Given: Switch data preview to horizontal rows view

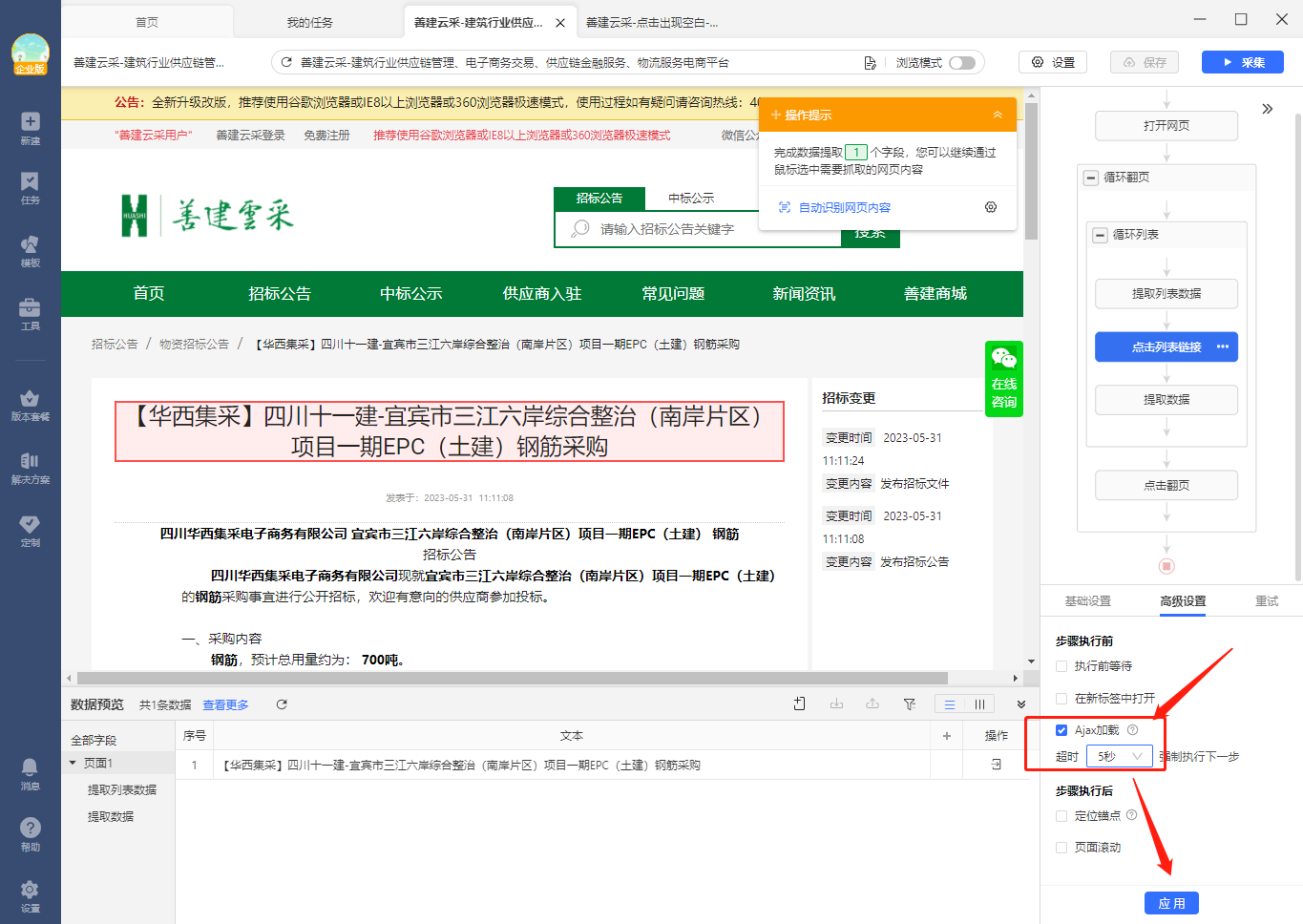Looking at the screenshot, I should pyautogui.click(x=950, y=703).
